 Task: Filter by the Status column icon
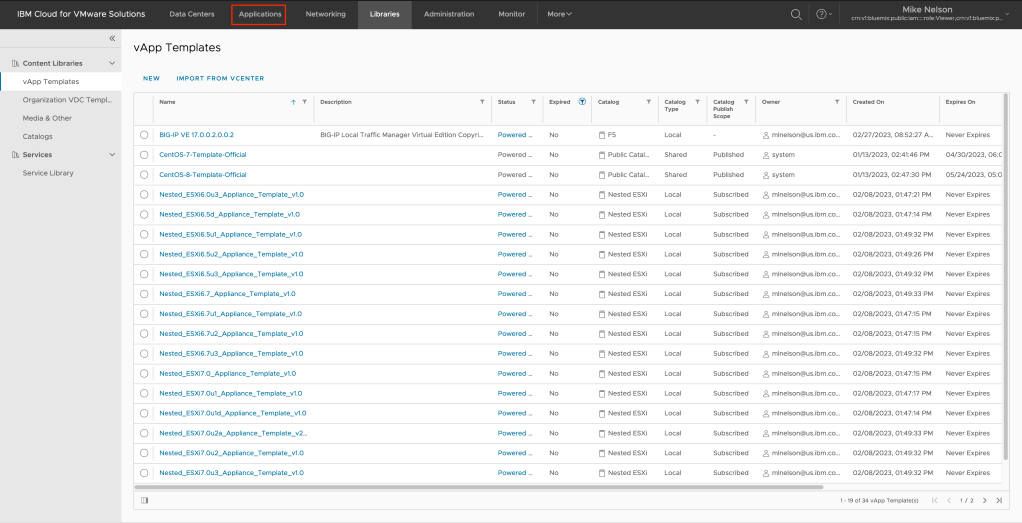pyautogui.click(x=533, y=102)
